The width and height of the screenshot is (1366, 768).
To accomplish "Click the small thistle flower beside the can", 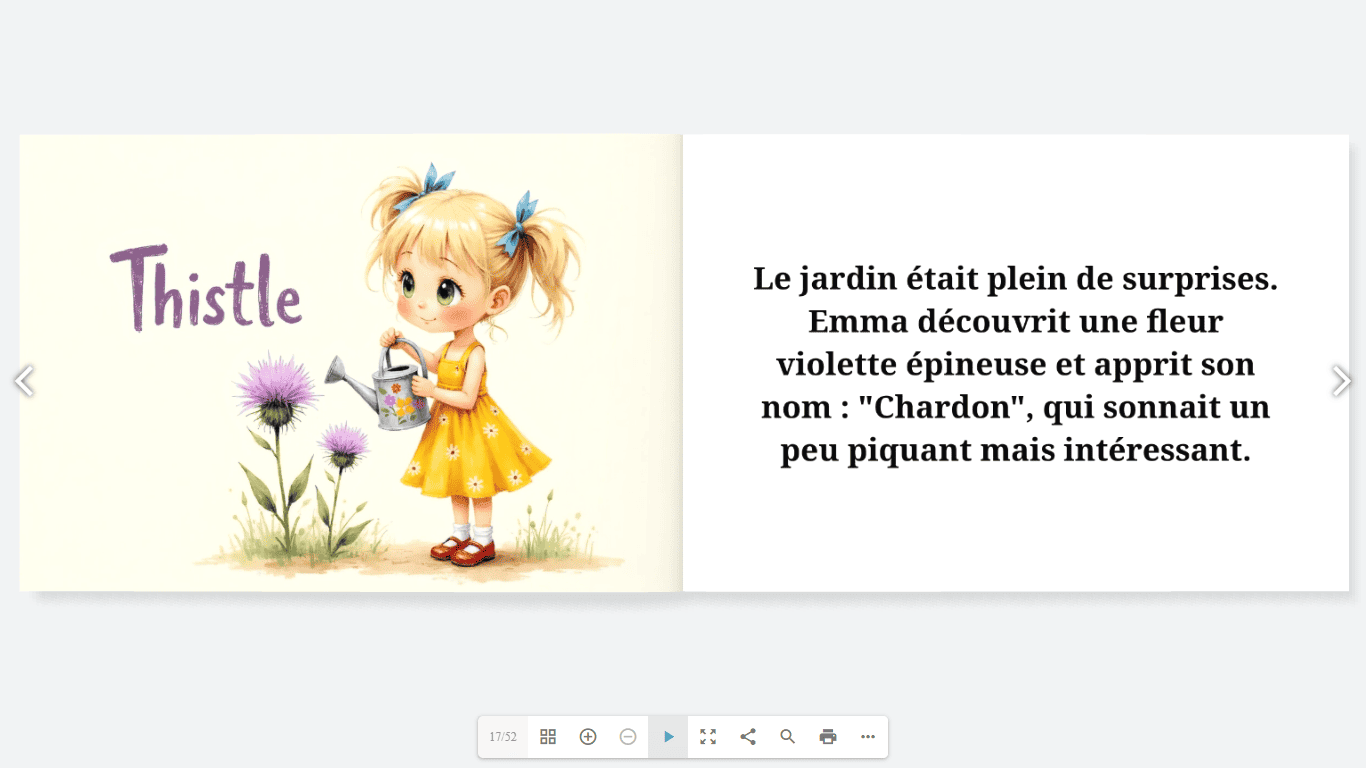I will point(344,443).
